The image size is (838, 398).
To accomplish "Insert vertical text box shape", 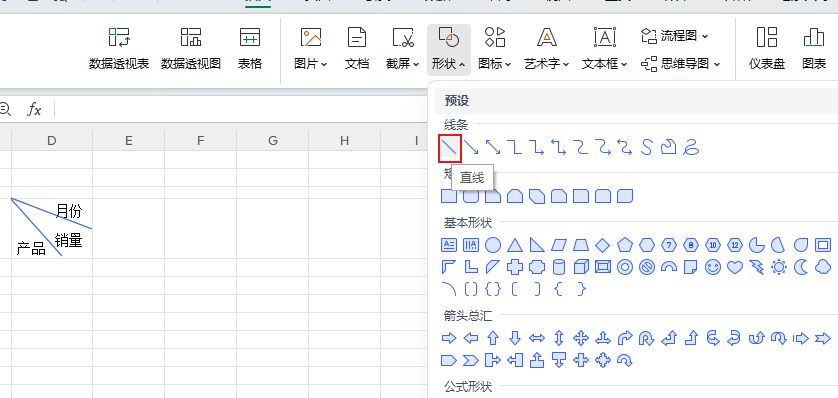I will [x=471, y=245].
